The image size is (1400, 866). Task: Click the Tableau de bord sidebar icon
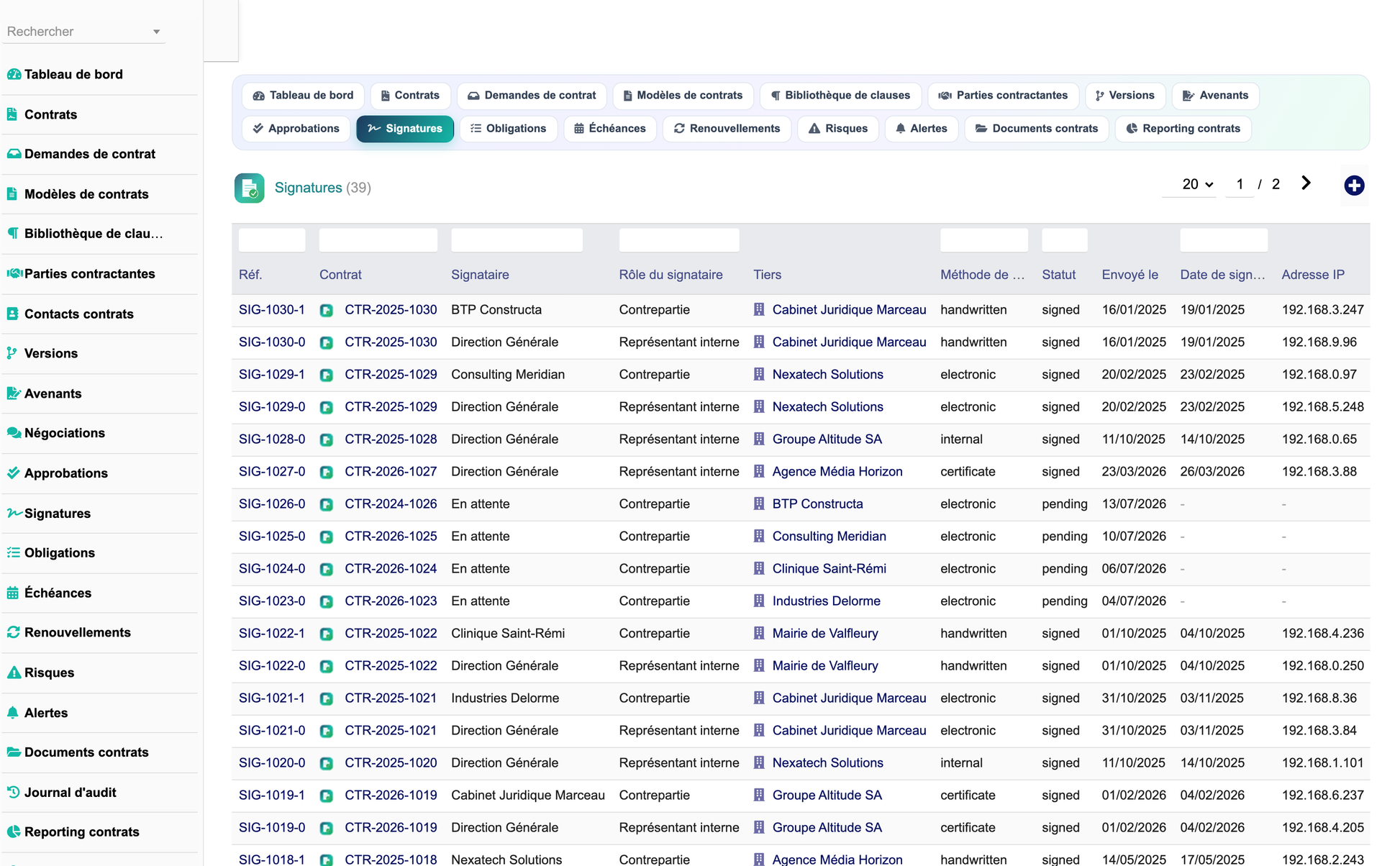click(x=14, y=74)
